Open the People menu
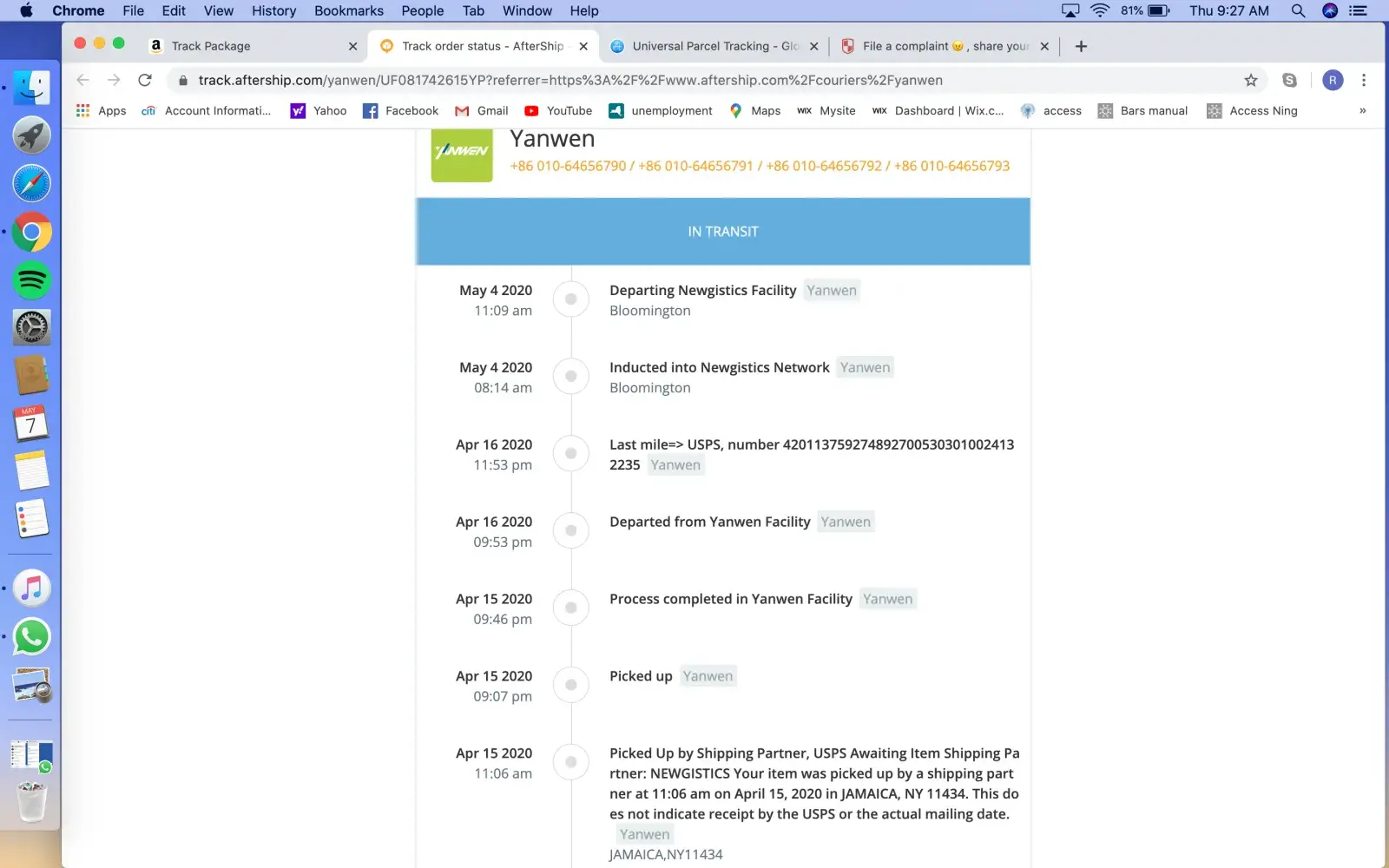This screenshot has width=1389, height=868. point(423,10)
